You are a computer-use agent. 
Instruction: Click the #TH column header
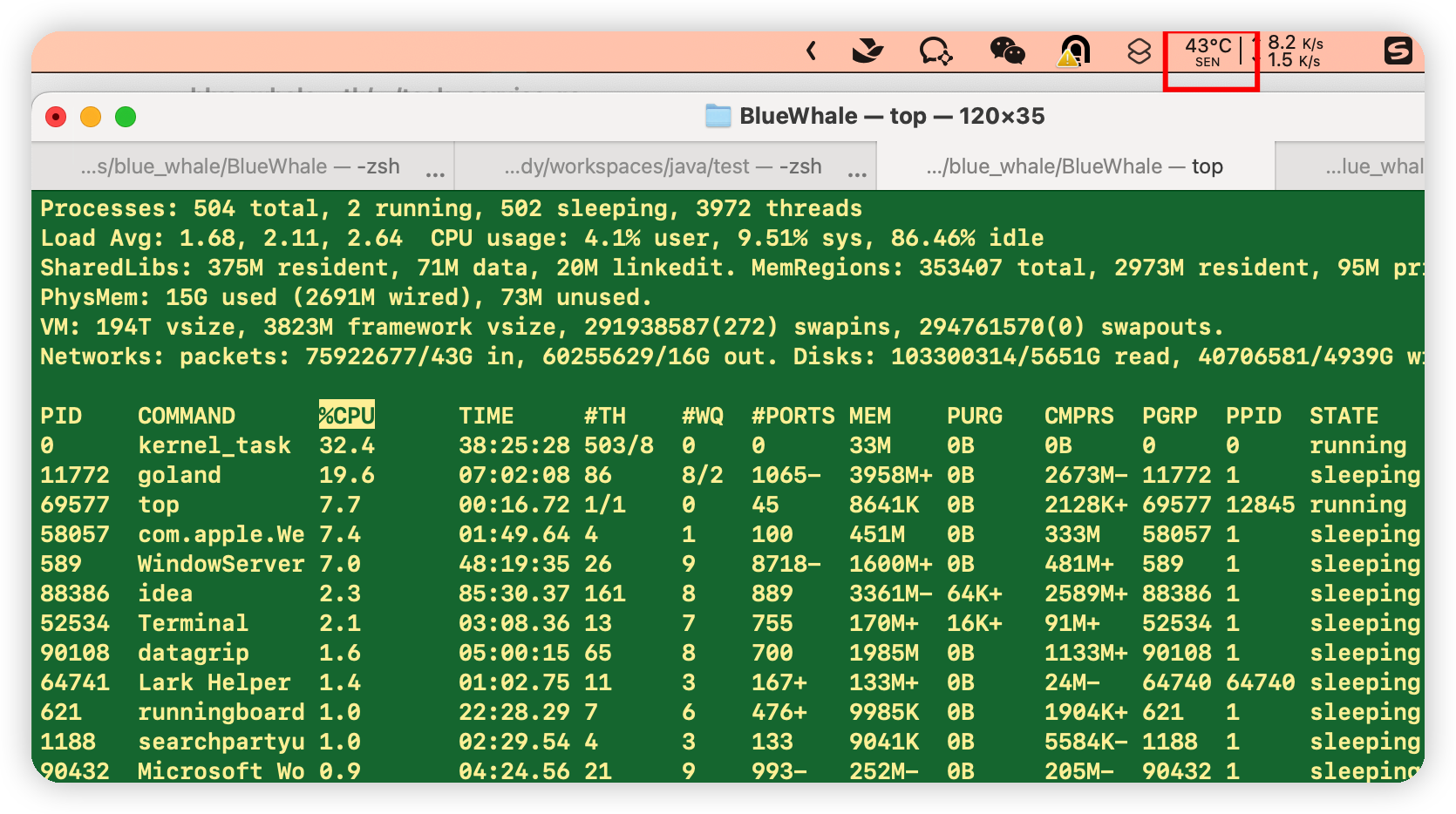coord(605,416)
